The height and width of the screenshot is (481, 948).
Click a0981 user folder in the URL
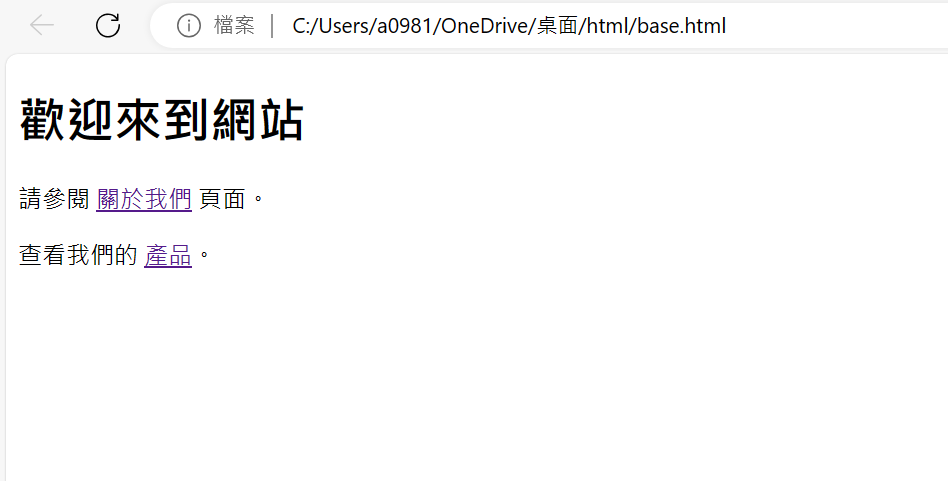[x=403, y=26]
